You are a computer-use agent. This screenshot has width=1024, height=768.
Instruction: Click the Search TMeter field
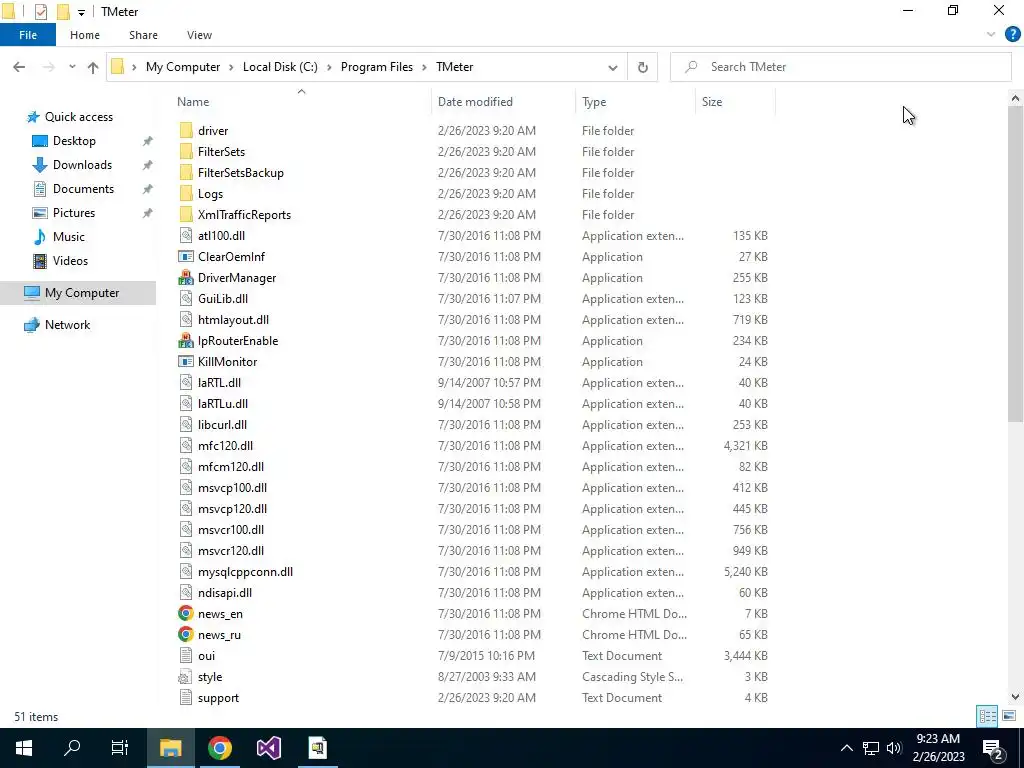840,67
